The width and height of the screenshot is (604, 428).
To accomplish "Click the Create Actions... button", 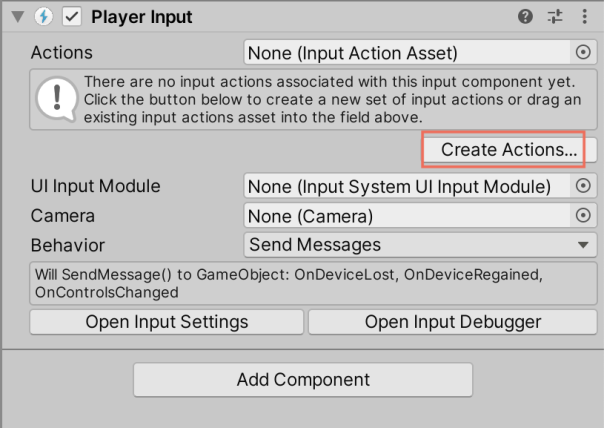I will point(509,150).
